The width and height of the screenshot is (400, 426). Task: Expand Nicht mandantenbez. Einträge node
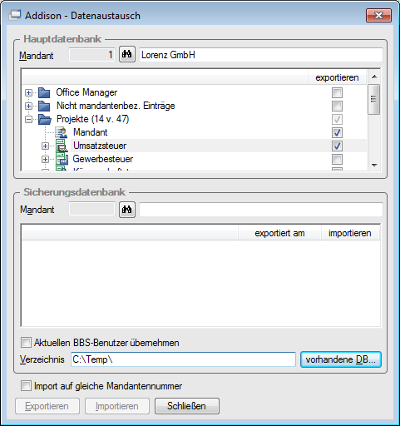pyautogui.click(x=29, y=106)
